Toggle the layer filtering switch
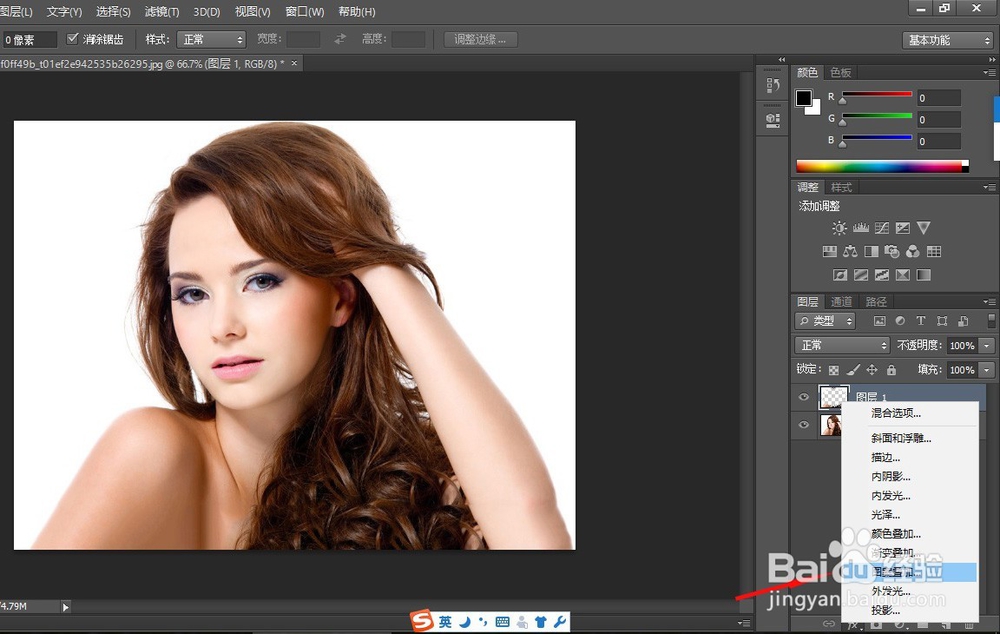The height and width of the screenshot is (634, 1000). (x=991, y=320)
